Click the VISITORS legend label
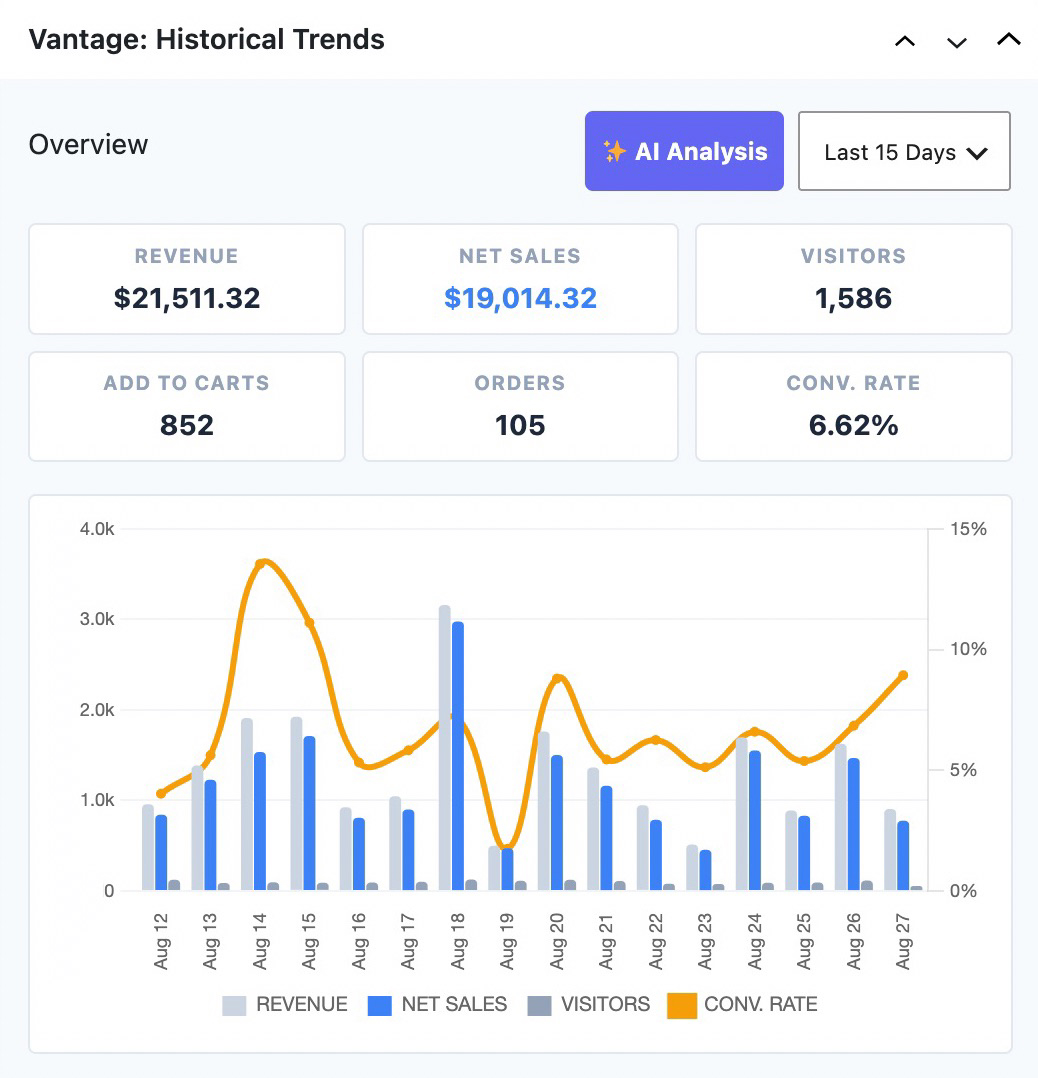Image resolution: width=1038 pixels, height=1078 pixels. tap(606, 1004)
